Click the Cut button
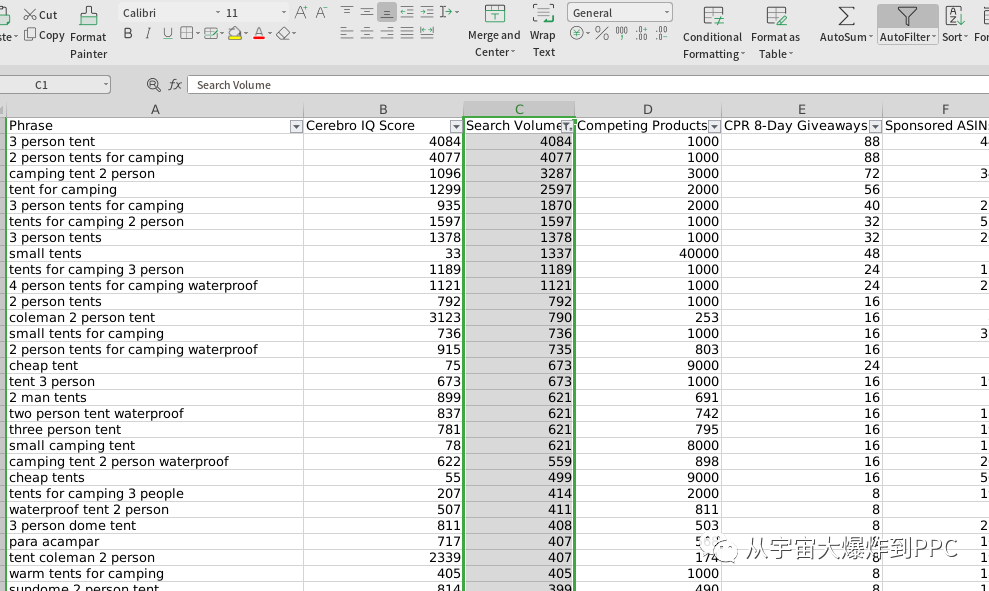 click(40, 15)
